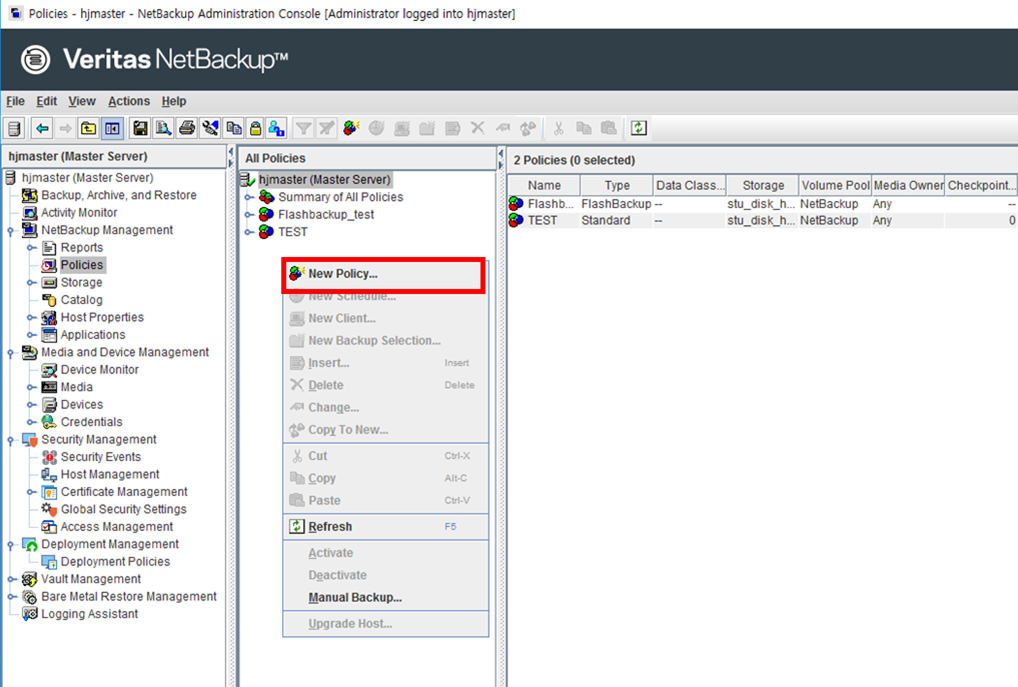
Task: Choose New Policy... from context menu
Action: click(x=385, y=274)
